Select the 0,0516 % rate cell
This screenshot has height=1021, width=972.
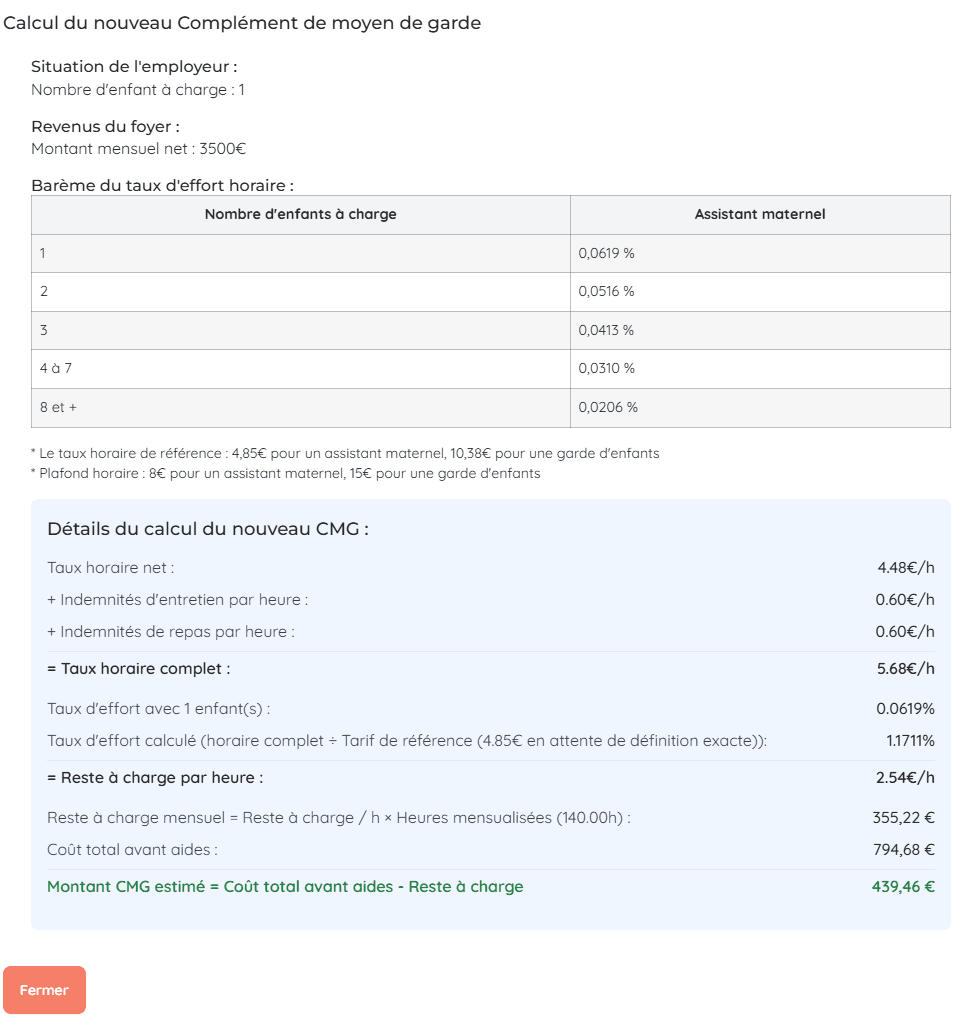pyautogui.click(x=607, y=291)
